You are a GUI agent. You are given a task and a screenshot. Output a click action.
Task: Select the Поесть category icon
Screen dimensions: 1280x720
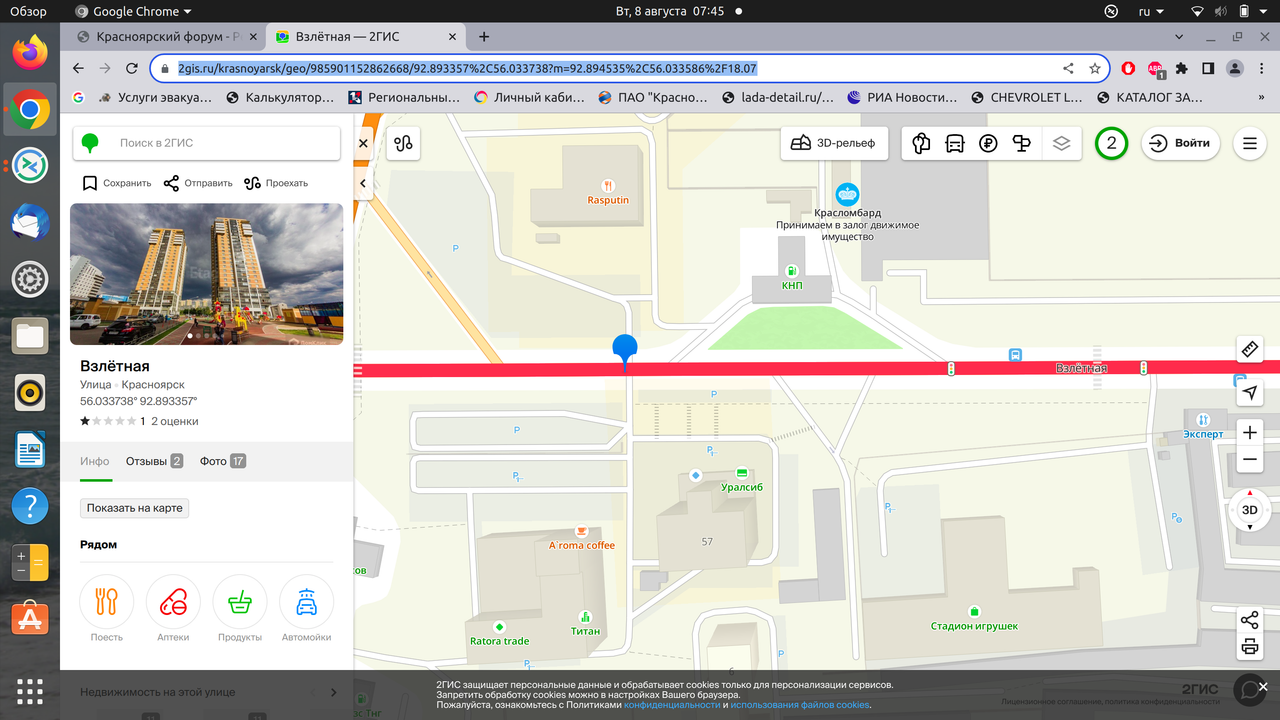point(106,601)
